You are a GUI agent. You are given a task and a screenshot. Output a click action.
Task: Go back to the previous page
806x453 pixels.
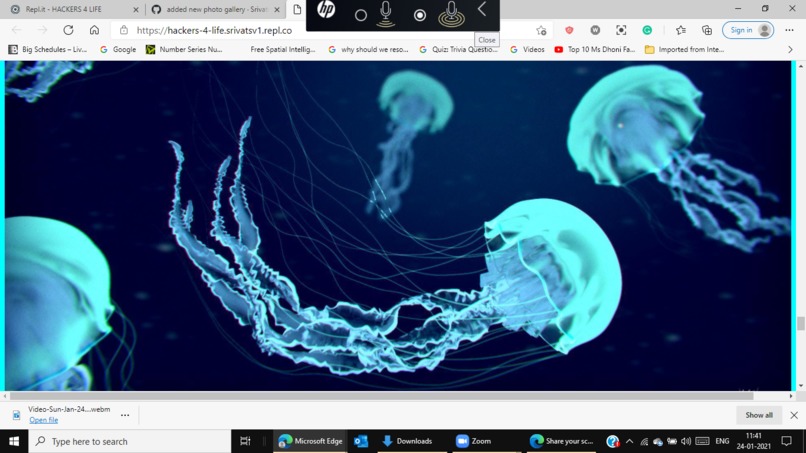coord(16,30)
